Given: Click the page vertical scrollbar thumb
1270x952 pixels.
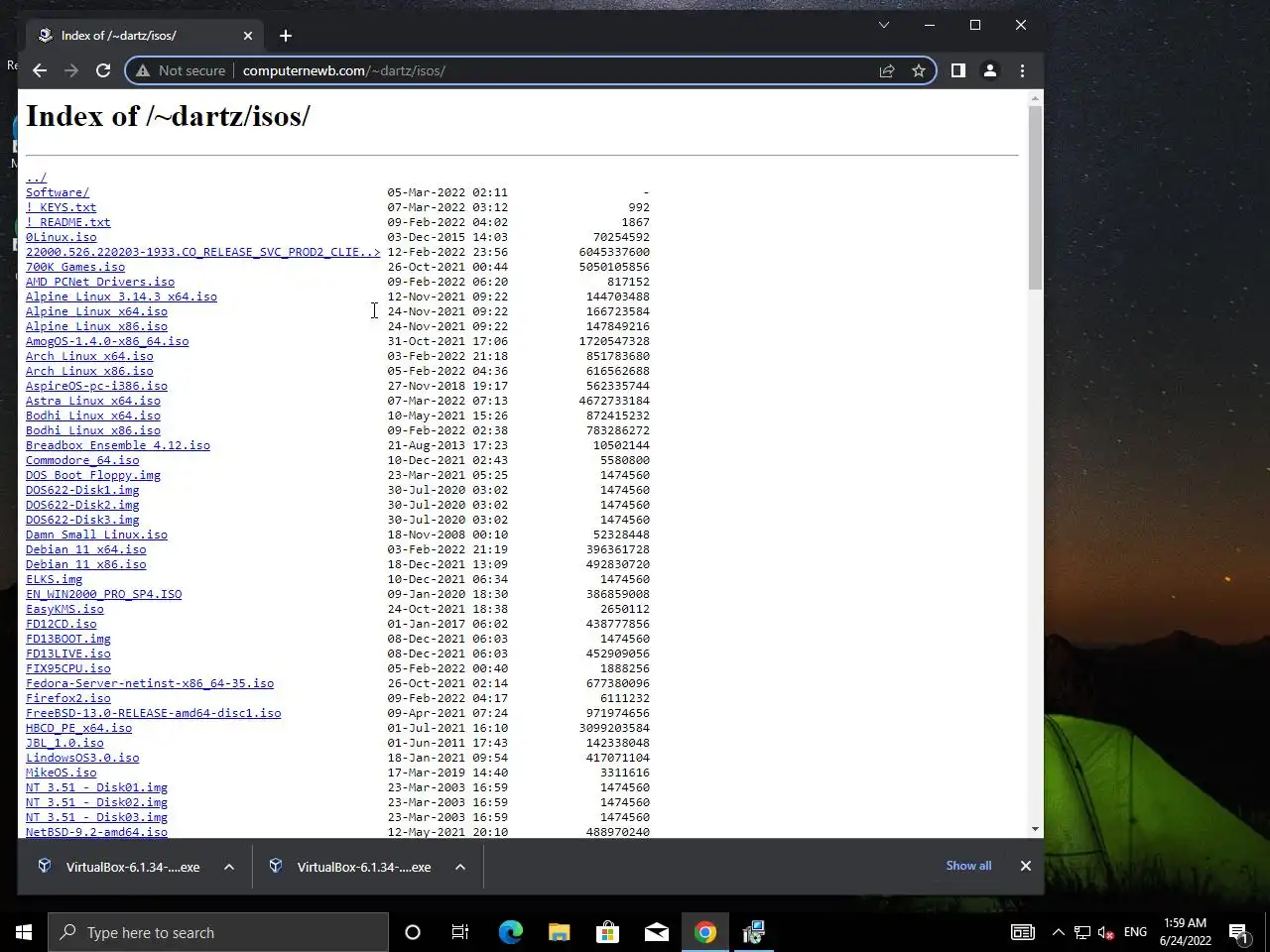Looking at the screenshot, I should click(x=1036, y=197).
